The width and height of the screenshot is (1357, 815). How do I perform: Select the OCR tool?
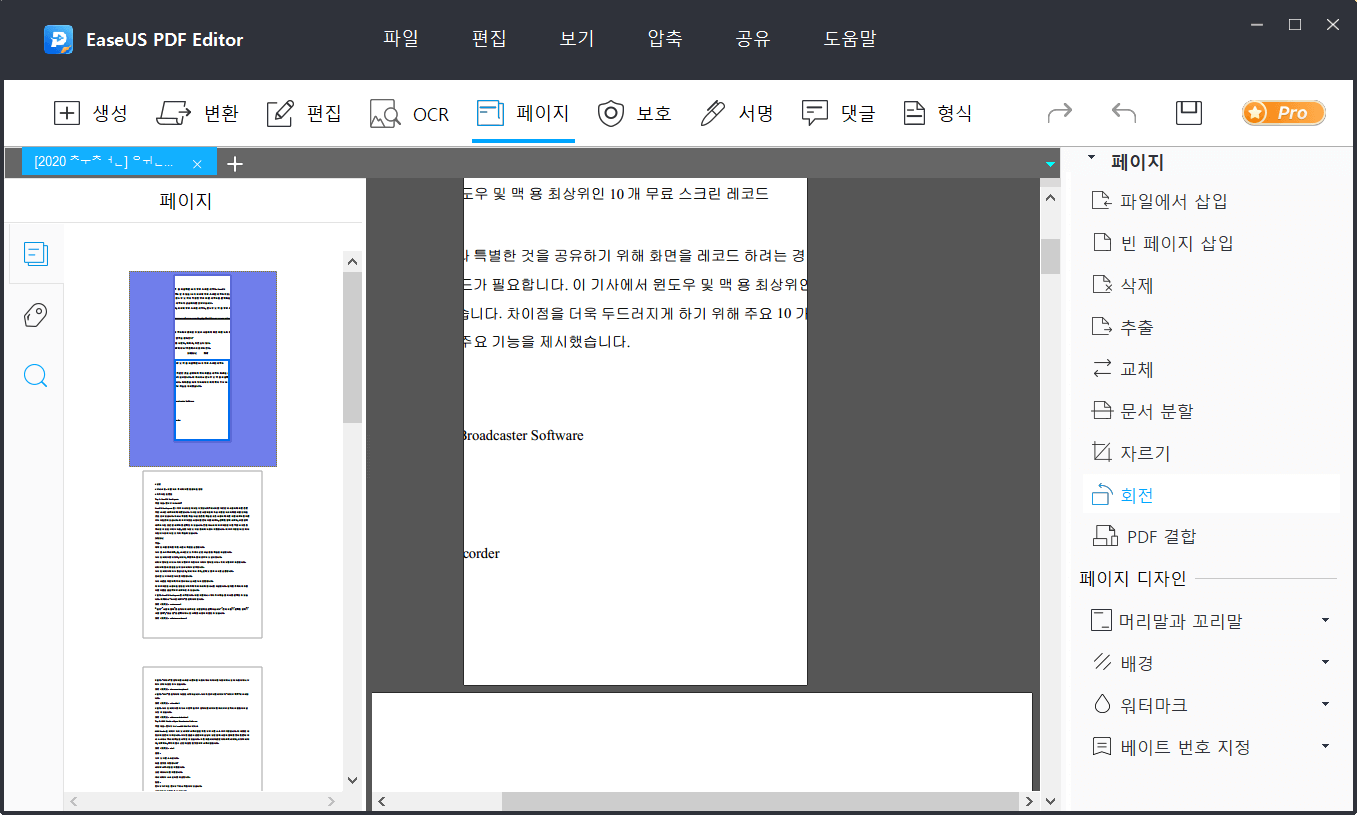409,113
